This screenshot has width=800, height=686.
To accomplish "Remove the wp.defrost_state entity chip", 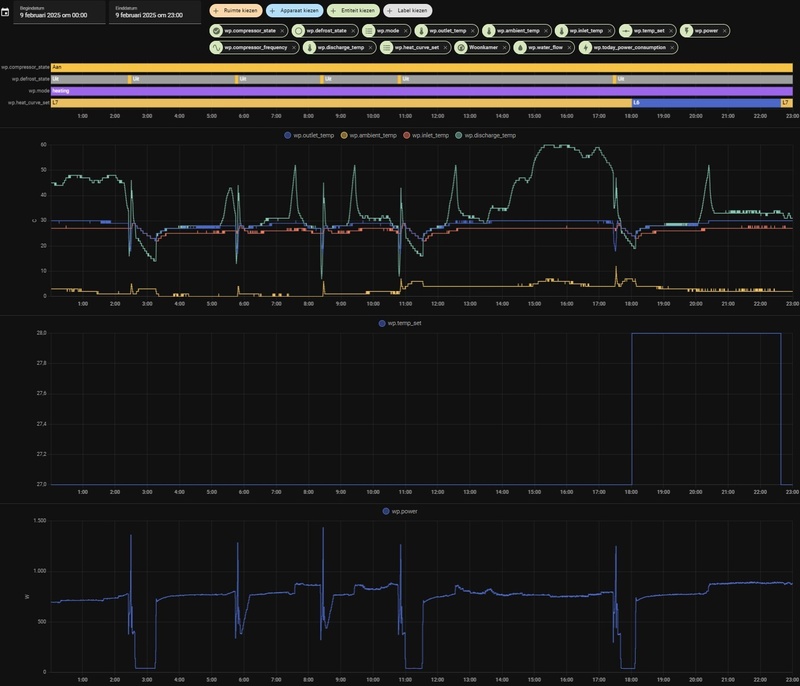I will tap(353, 31).
